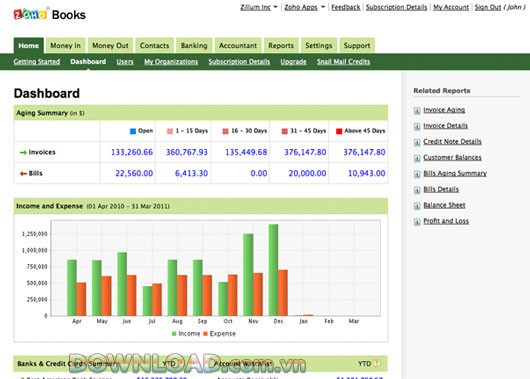
Task: Open Subscription Details link in top header
Action: (x=396, y=7)
